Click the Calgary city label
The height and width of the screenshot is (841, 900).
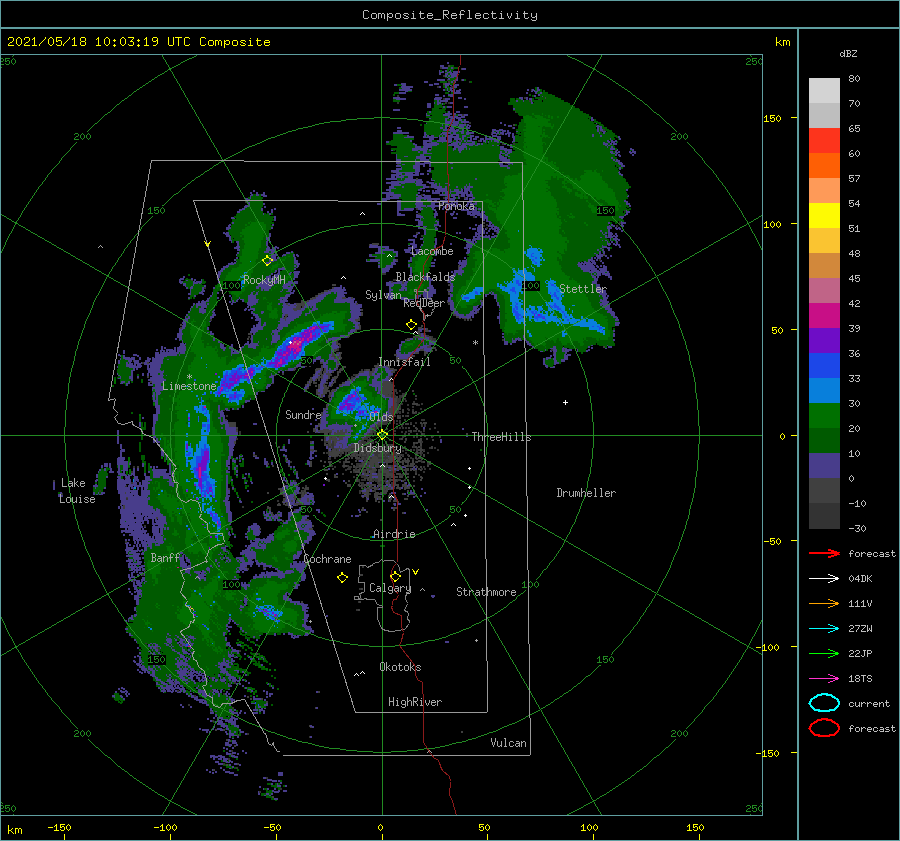390,588
